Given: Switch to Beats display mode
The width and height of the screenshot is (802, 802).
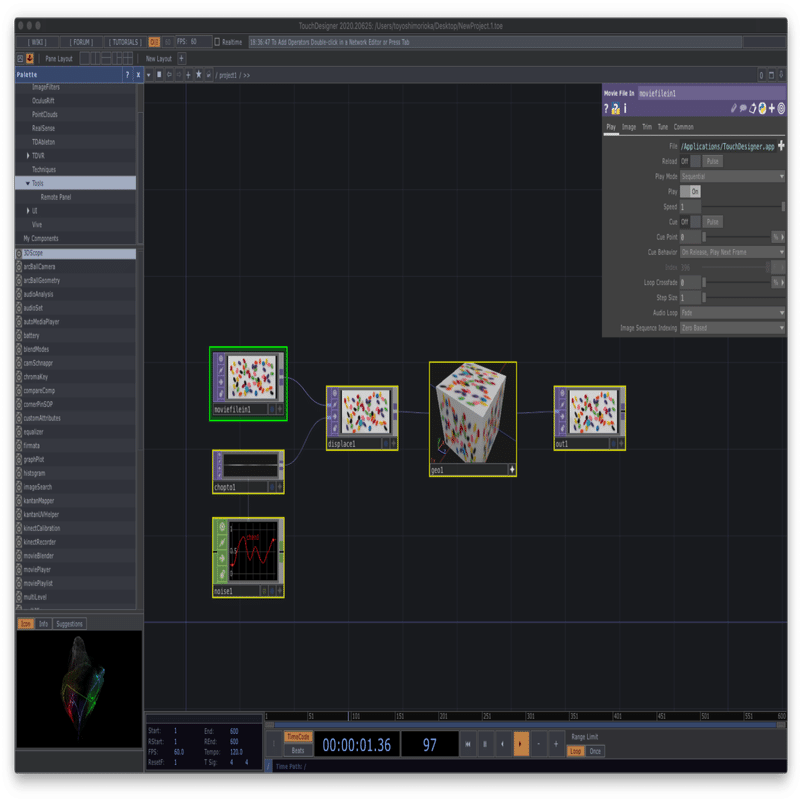Looking at the screenshot, I should click(x=298, y=750).
